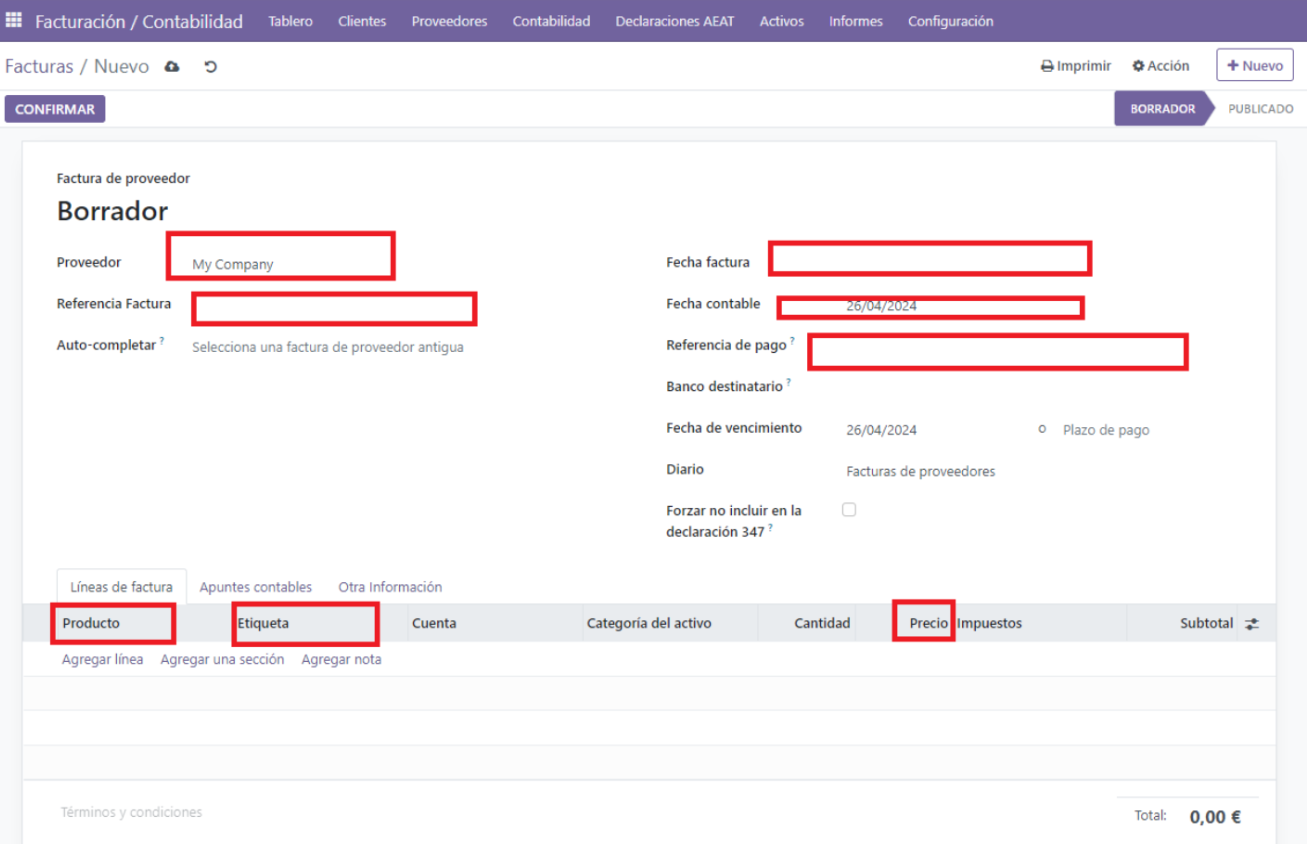Image resolution: width=1307 pixels, height=844 pixels.
Task: Open the Proveedores menu
Action: coord(449,21)
